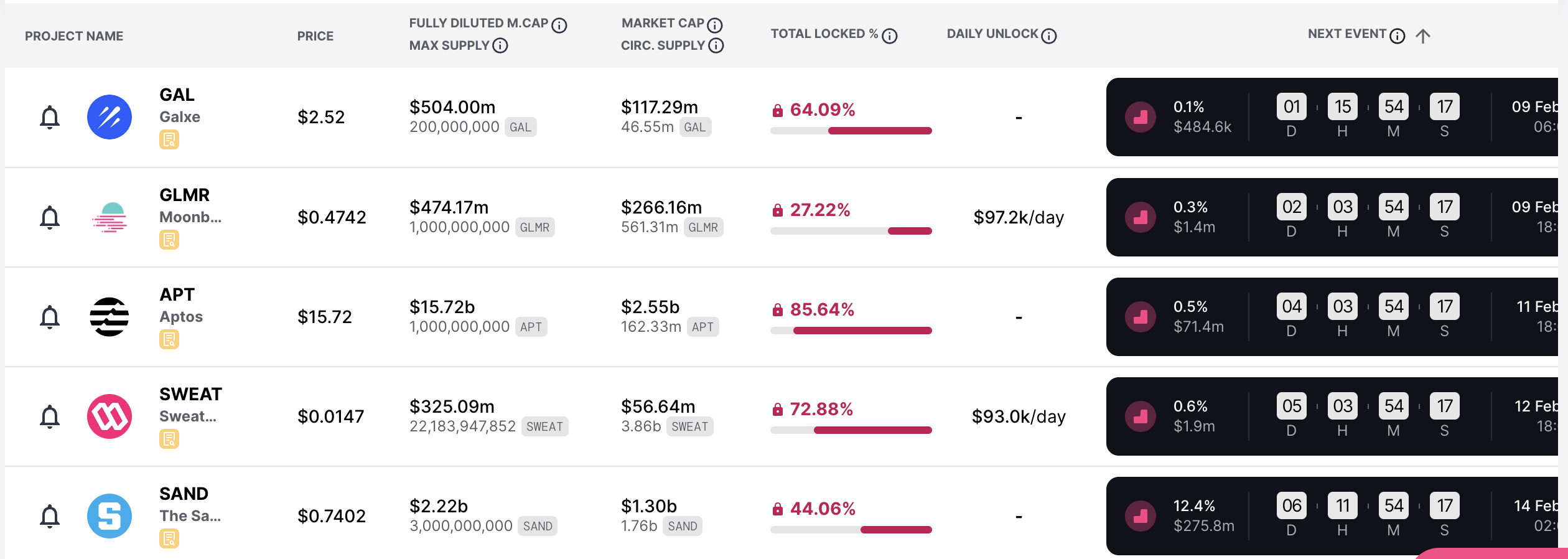Open the SWEAT project name link
The image size is (1568, 559).
pos(190,395)
